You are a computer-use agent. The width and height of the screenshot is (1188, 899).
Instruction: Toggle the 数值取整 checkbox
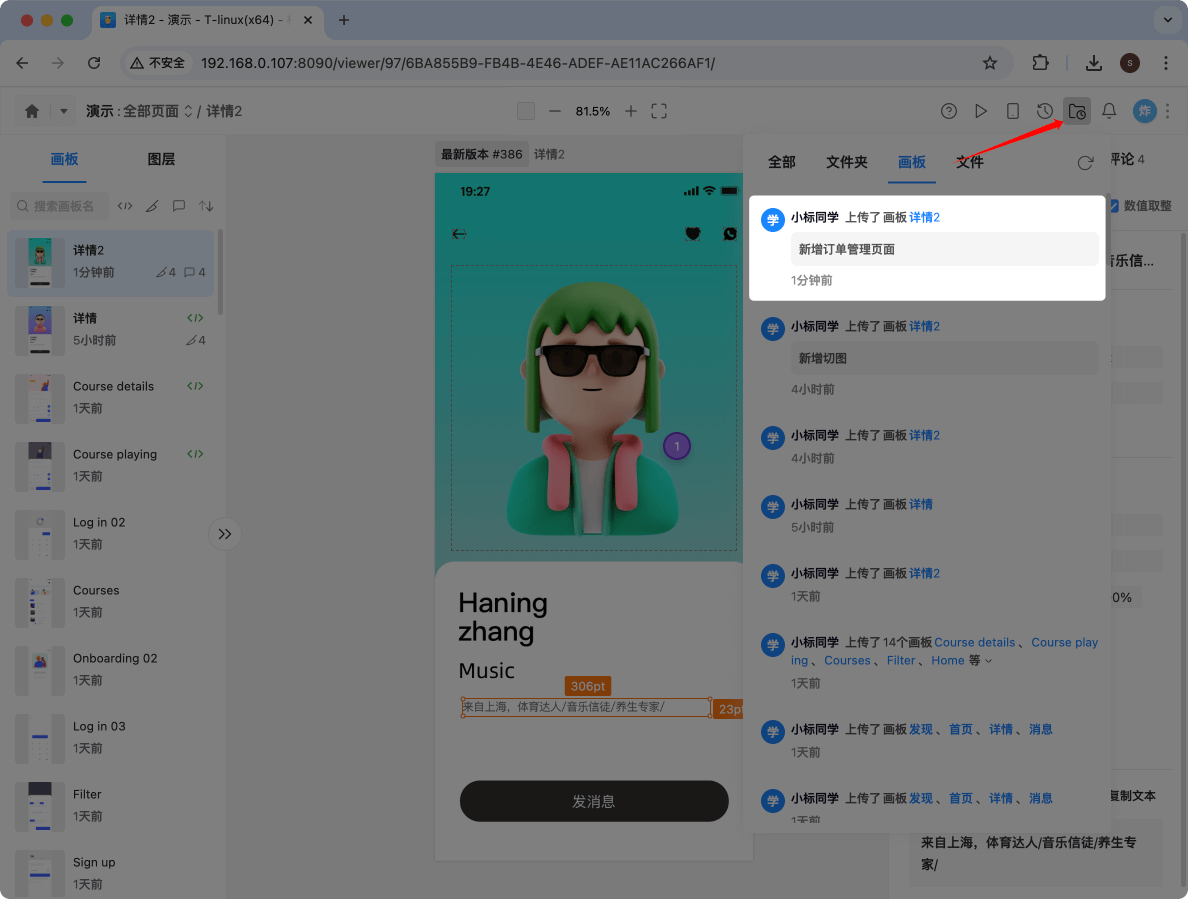(x=1114, y=206)
